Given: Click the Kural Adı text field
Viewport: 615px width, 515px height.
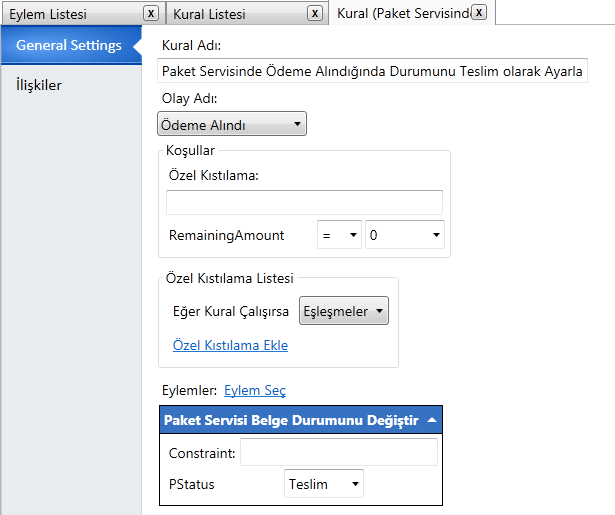Looking at the screenshot, I should pos(373,72).
